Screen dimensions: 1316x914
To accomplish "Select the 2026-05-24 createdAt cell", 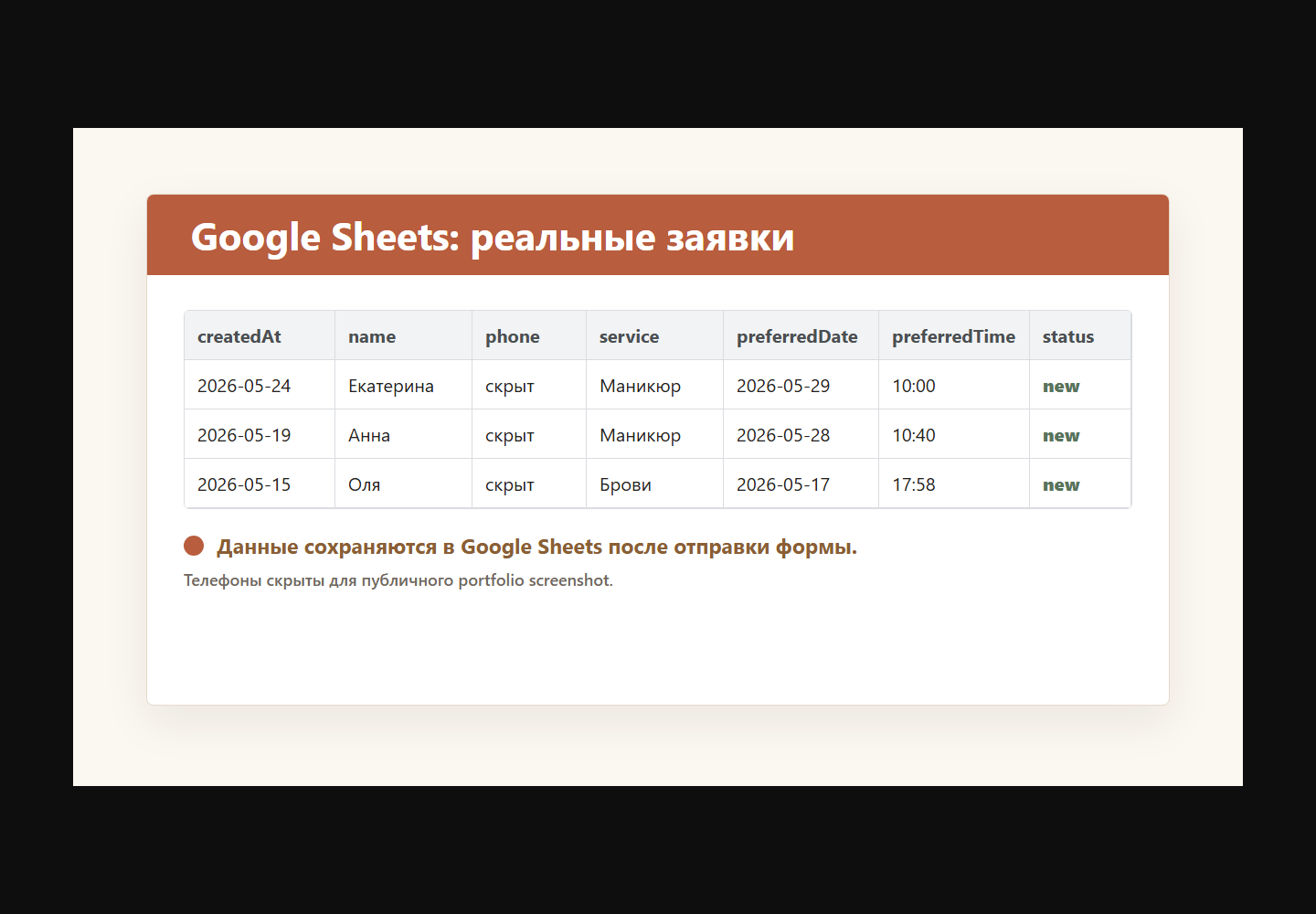I will click(260, 385).
